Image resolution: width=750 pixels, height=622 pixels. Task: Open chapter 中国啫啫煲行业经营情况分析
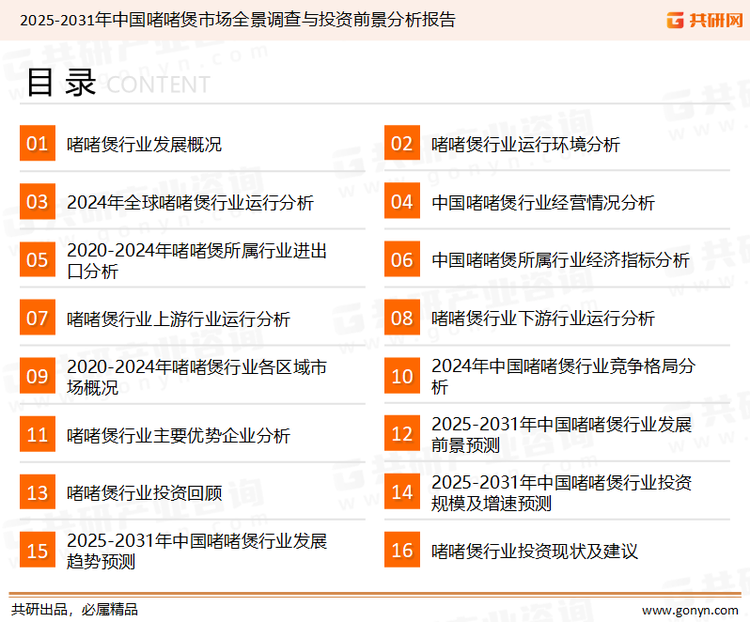542,202
